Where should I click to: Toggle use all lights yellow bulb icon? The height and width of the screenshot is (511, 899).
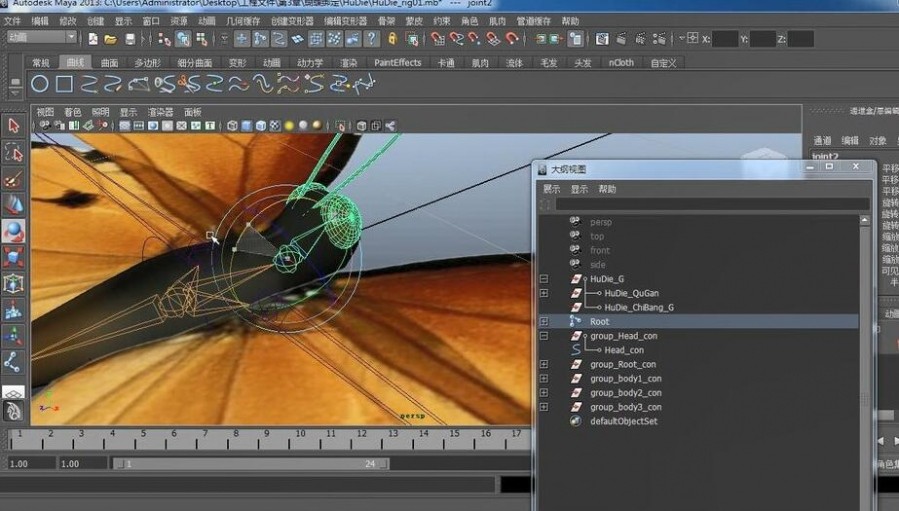pyautogui.click(x=290, y=126)
